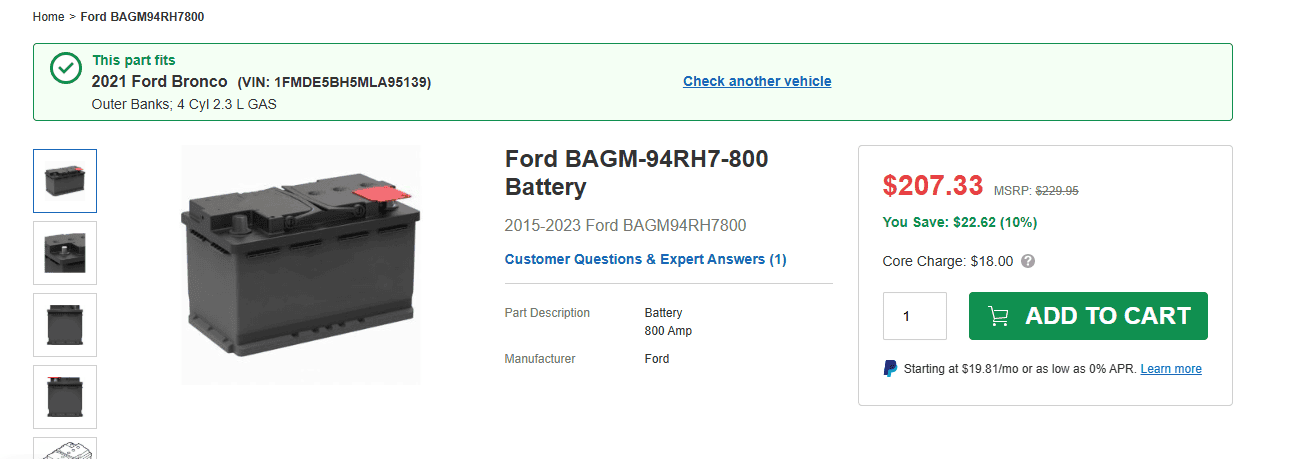The width and height of the screenshot is (1294, 459).
Task: Click the green checkmark fitment icon
Action: [65, 69]
